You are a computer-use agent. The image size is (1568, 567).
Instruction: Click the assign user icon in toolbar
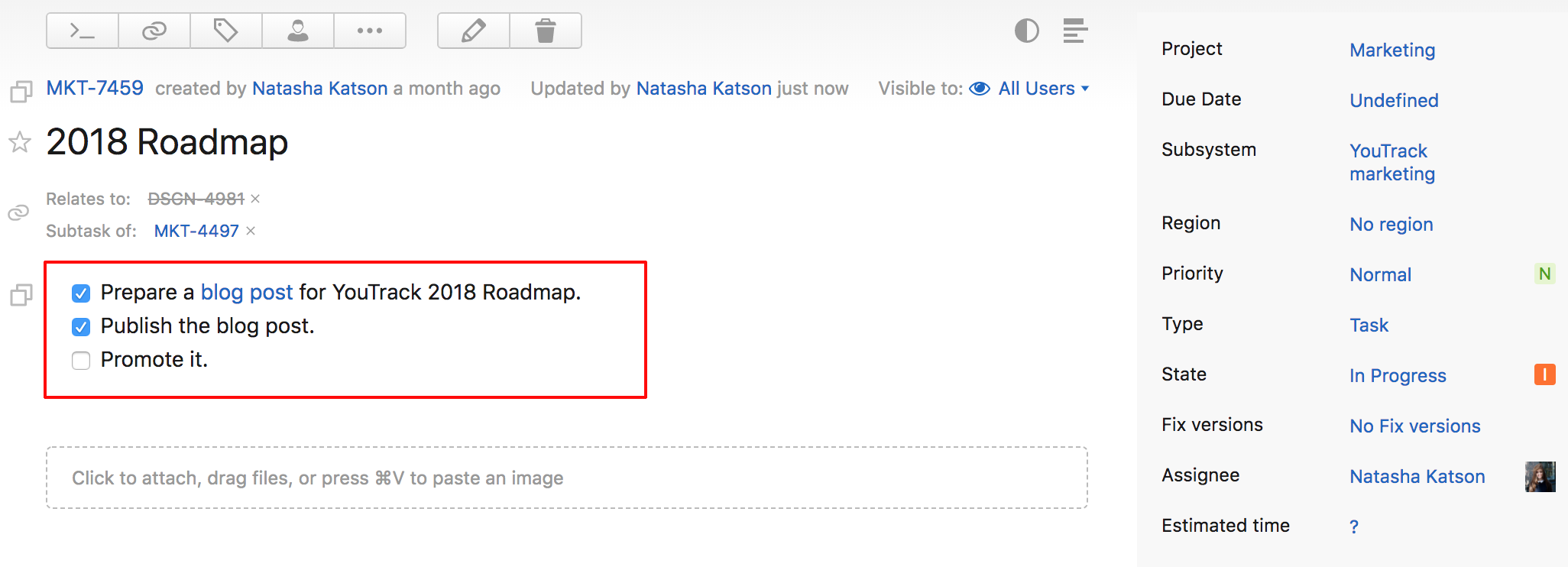coord(298,31)
